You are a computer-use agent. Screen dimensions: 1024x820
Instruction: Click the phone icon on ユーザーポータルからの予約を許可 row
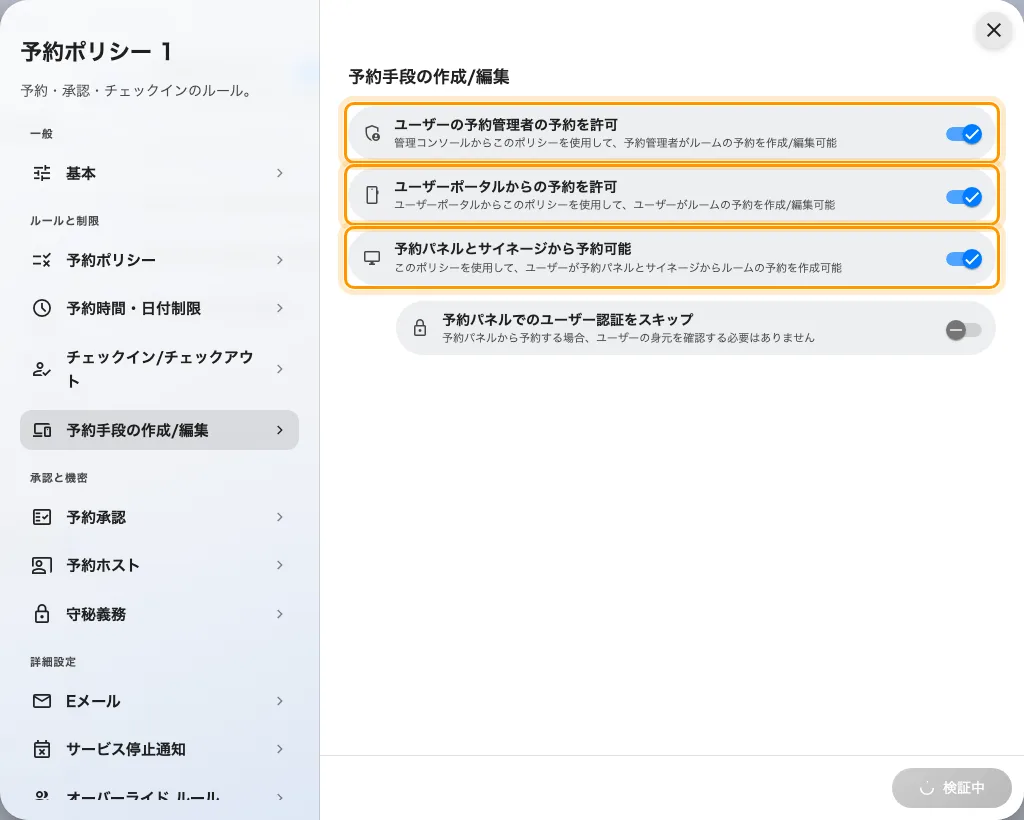pyautogui.click(x=372, y=195)
